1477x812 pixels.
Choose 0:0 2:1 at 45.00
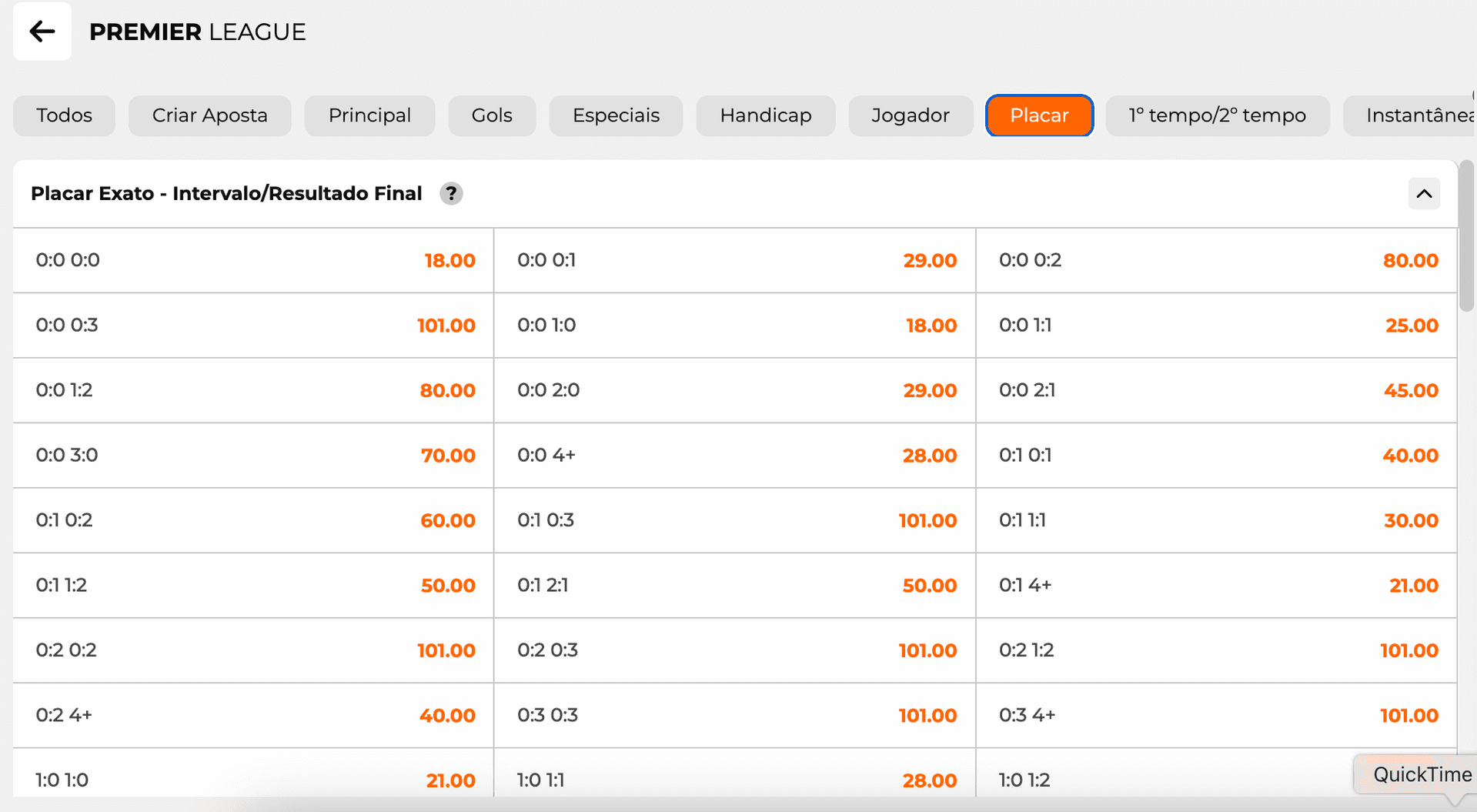pos(1217,390)
